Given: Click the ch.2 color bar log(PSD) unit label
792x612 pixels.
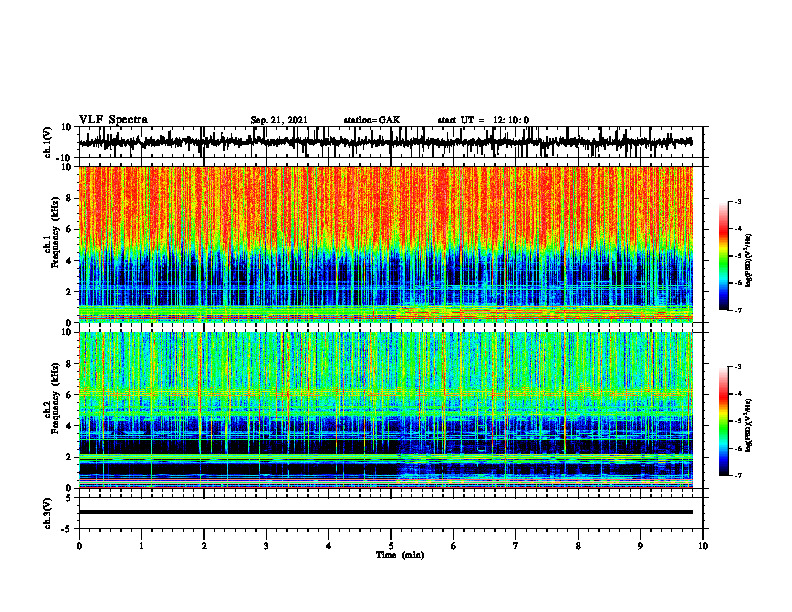Looking at the screenshot, I should (749, 426).
